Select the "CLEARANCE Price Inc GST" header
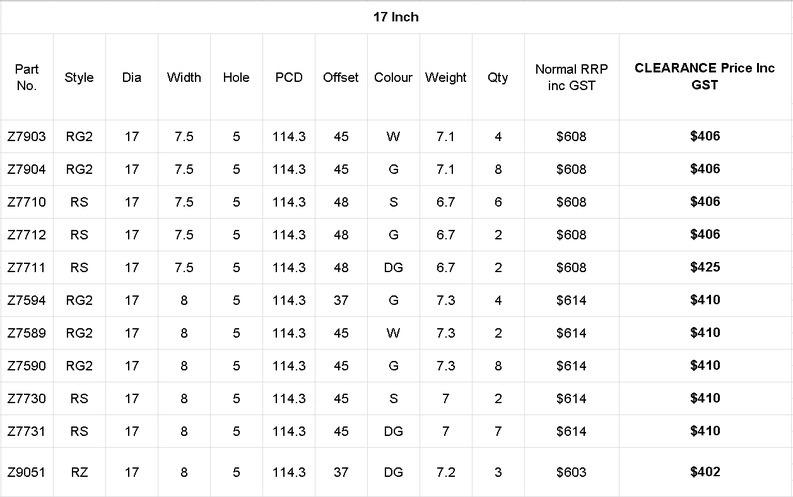Image resolution: width=793 pixels, height=497 pixels. 705,77
